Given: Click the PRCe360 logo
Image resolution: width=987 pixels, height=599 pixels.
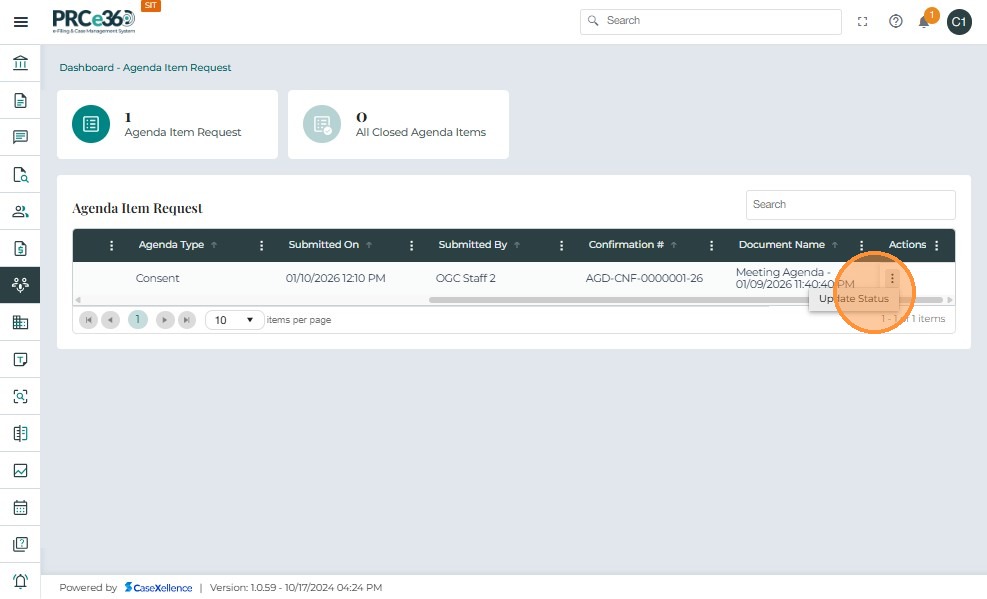Looking at the screenshot, I should [x=94, y=21].
